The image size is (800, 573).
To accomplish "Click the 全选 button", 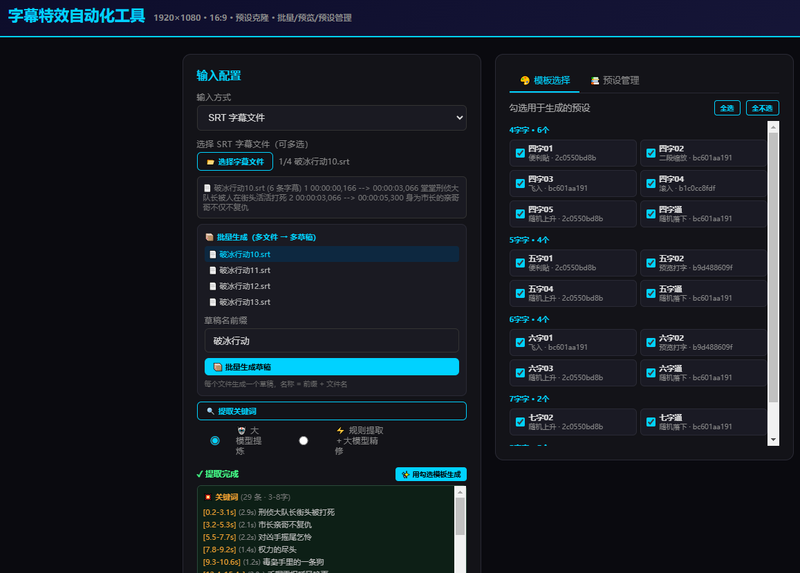I will click(727, 108).
